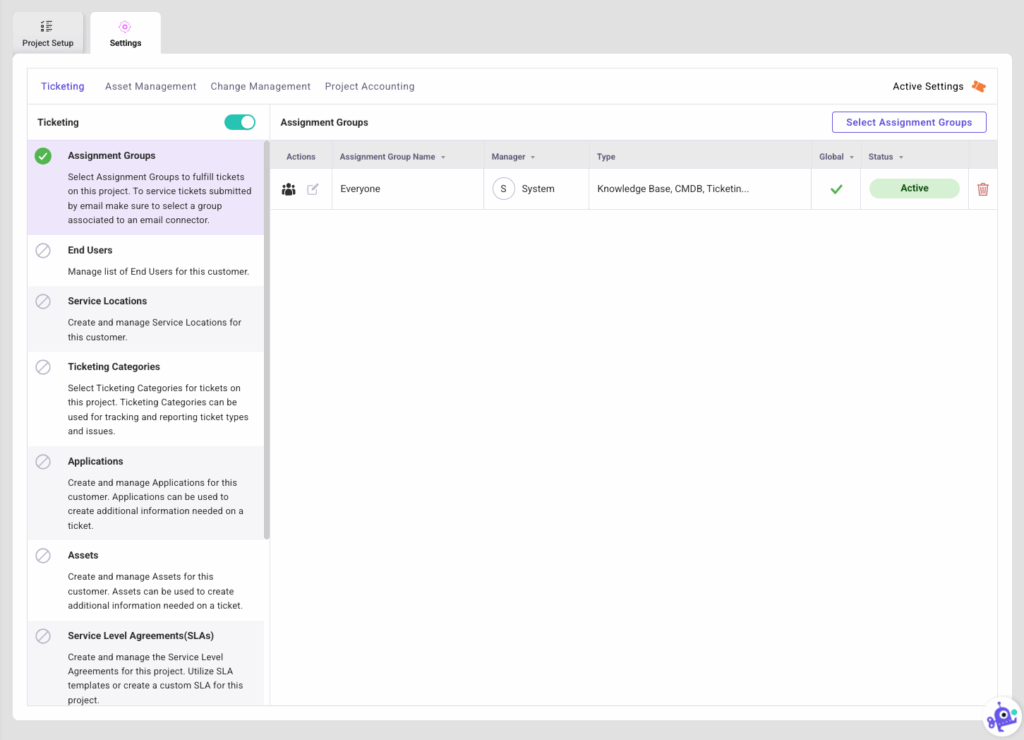Click the Active status badge
Image resolution: width=1024 pixels, height=740 pixels.
pos(913,188)
